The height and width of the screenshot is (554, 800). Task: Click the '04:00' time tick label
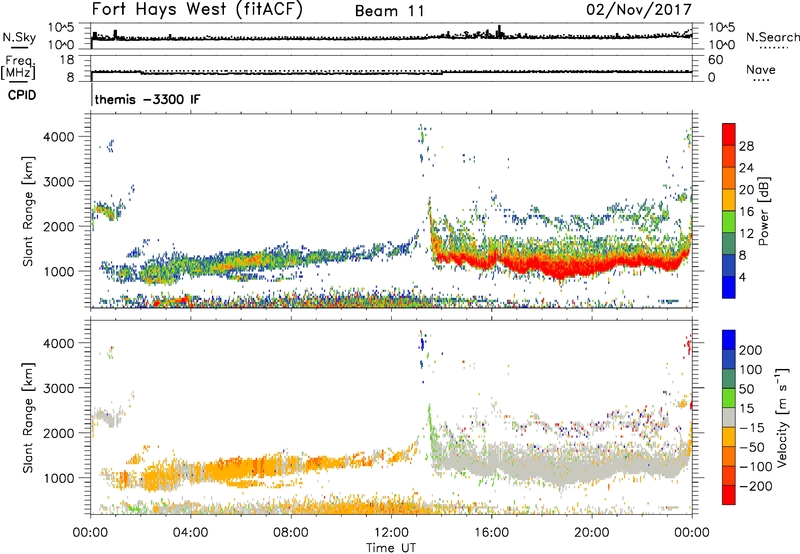point(190,533)
